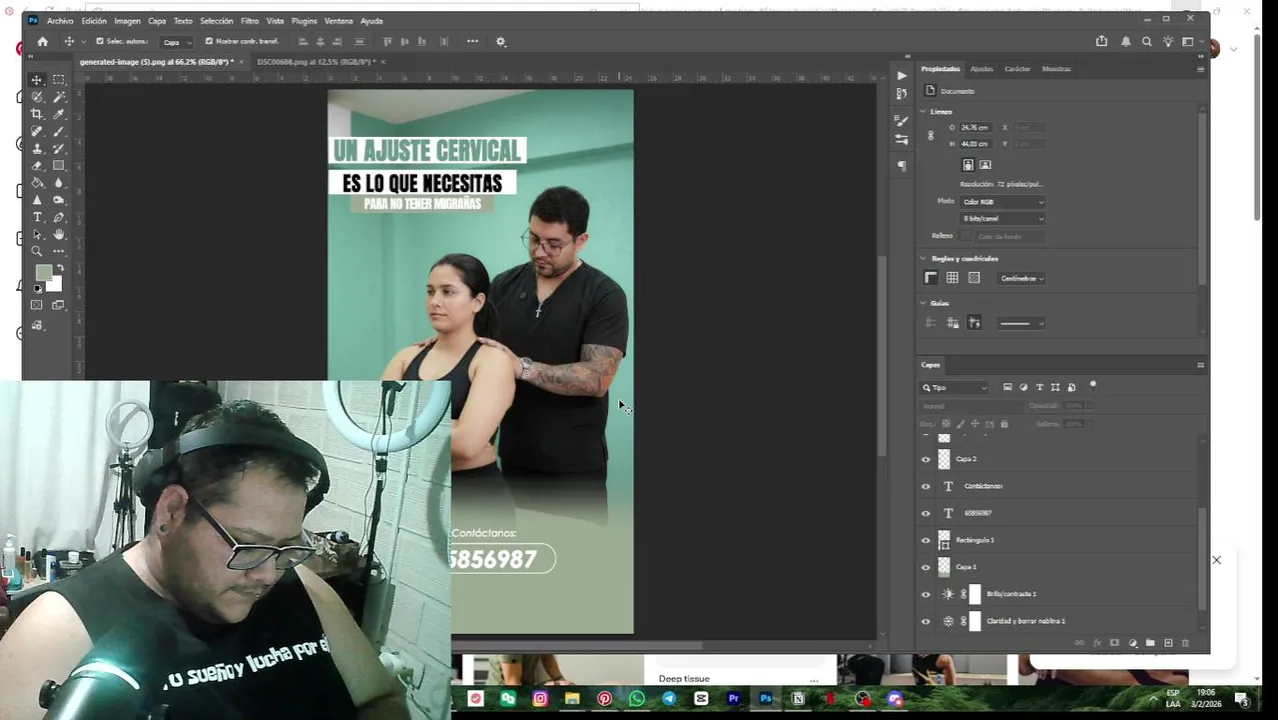Select the Spot Healing Brush tool

37,131
